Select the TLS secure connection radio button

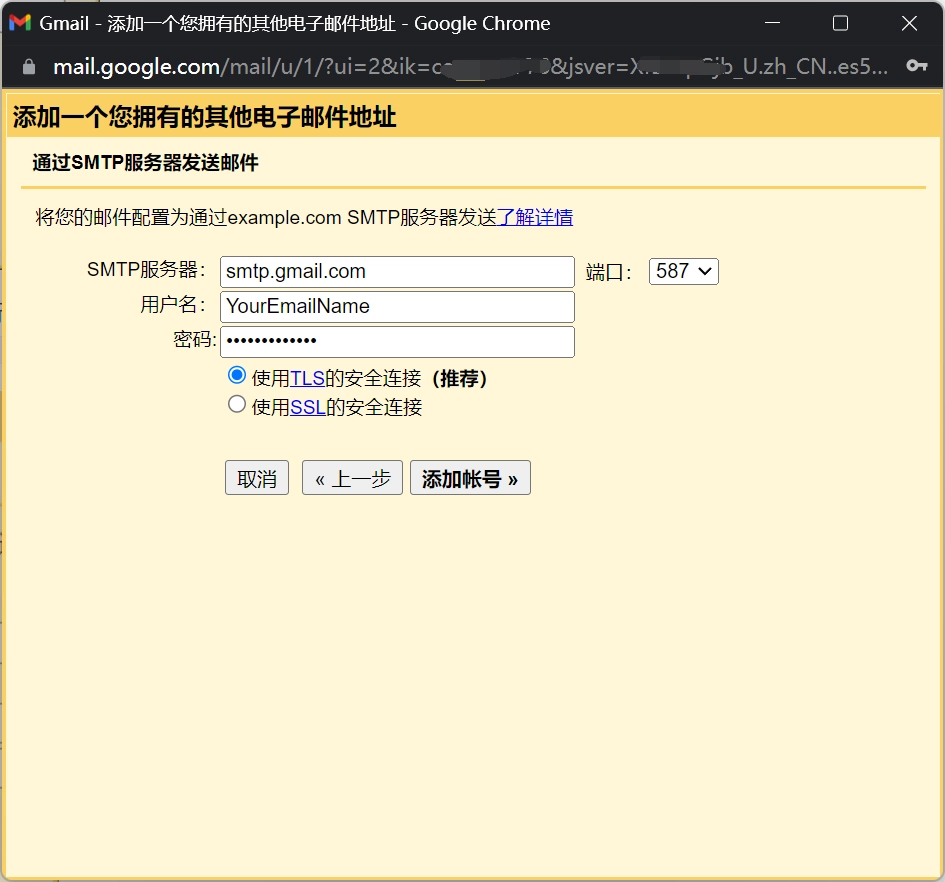[237, 376]
